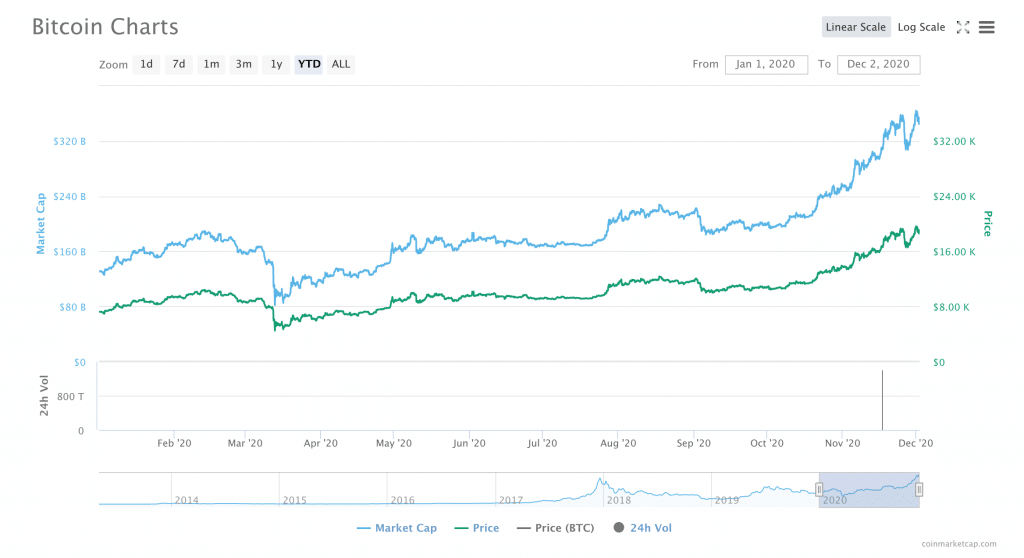Choose the 1y zoom range
This screenshot has width=1024, height=558.
pos(276,64)
